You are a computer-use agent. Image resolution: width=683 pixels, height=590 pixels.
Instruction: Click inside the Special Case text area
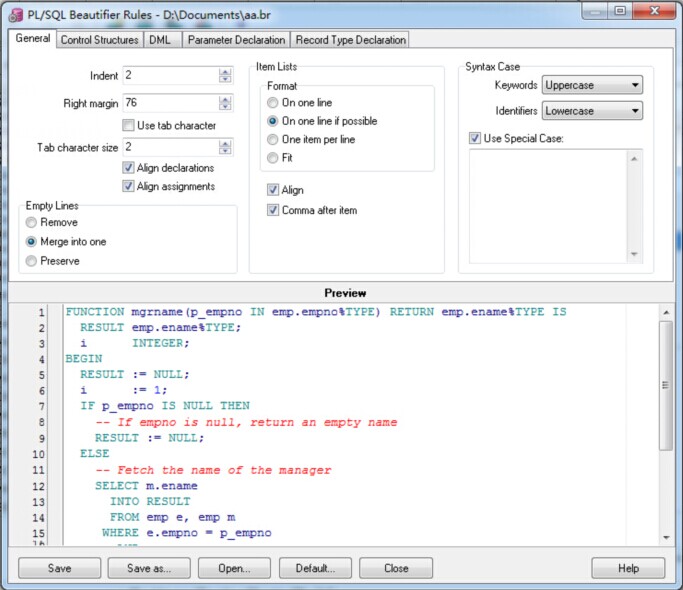click(x=548, y=206)
